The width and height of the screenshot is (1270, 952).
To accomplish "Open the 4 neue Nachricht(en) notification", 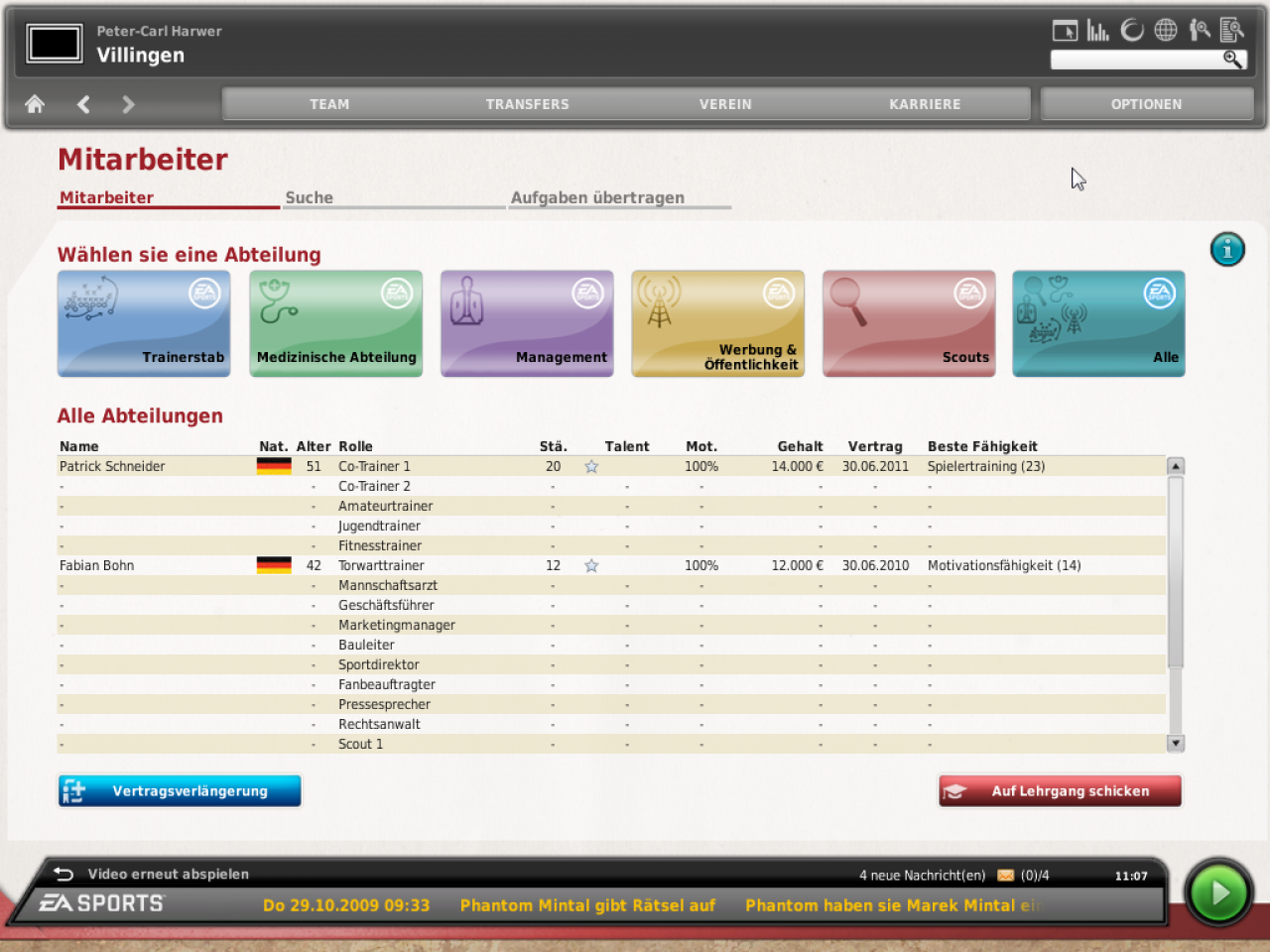I will click(923, 876).
